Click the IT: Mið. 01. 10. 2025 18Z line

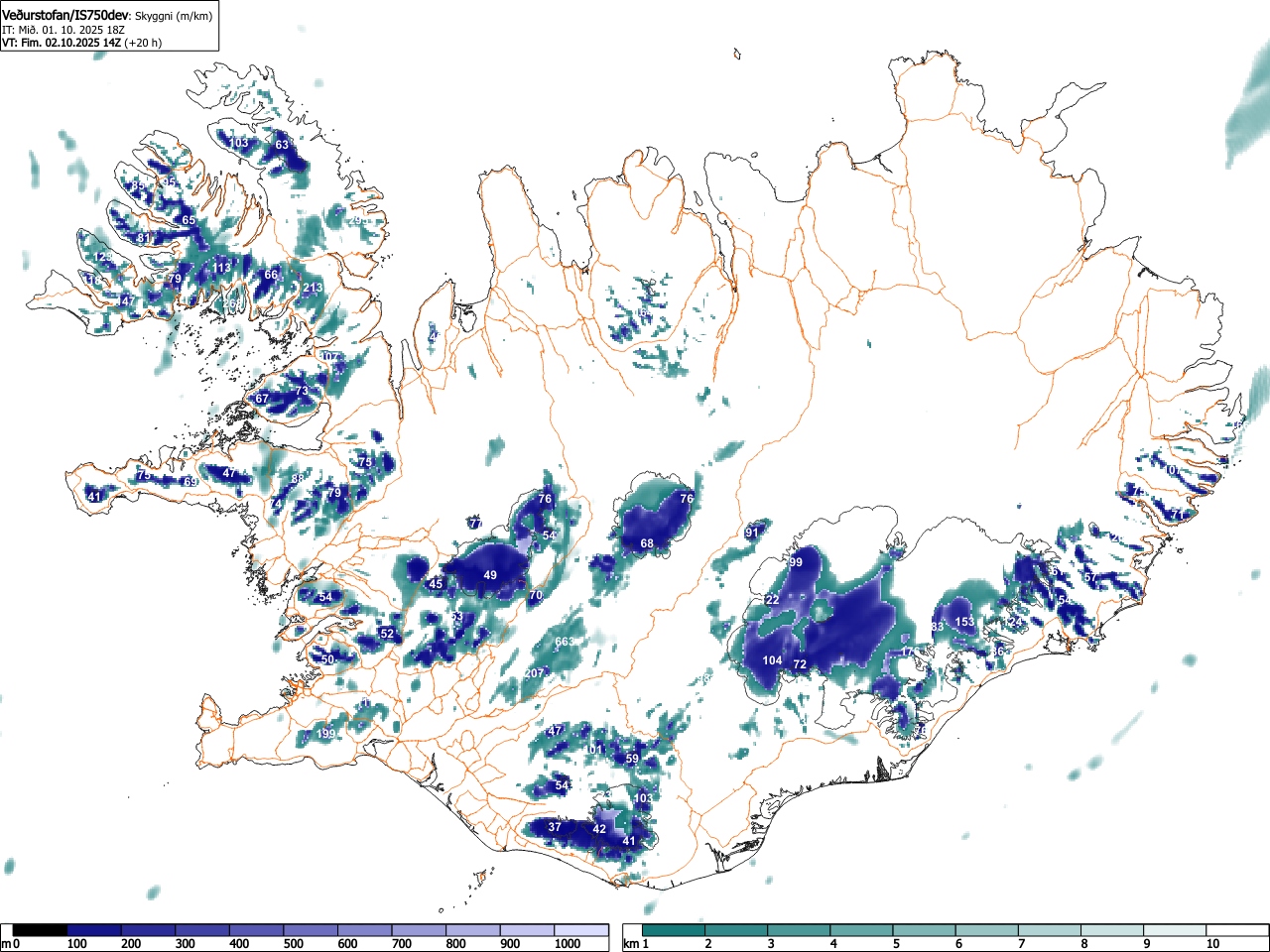[x=63, y=30]
